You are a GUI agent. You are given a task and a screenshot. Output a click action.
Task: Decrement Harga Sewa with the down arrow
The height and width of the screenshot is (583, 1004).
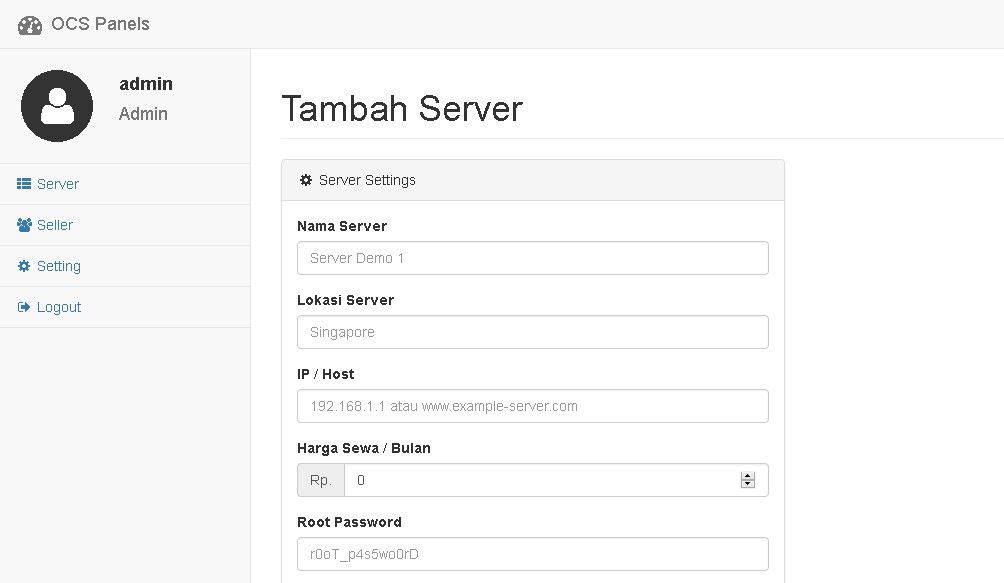coord(747,484)
